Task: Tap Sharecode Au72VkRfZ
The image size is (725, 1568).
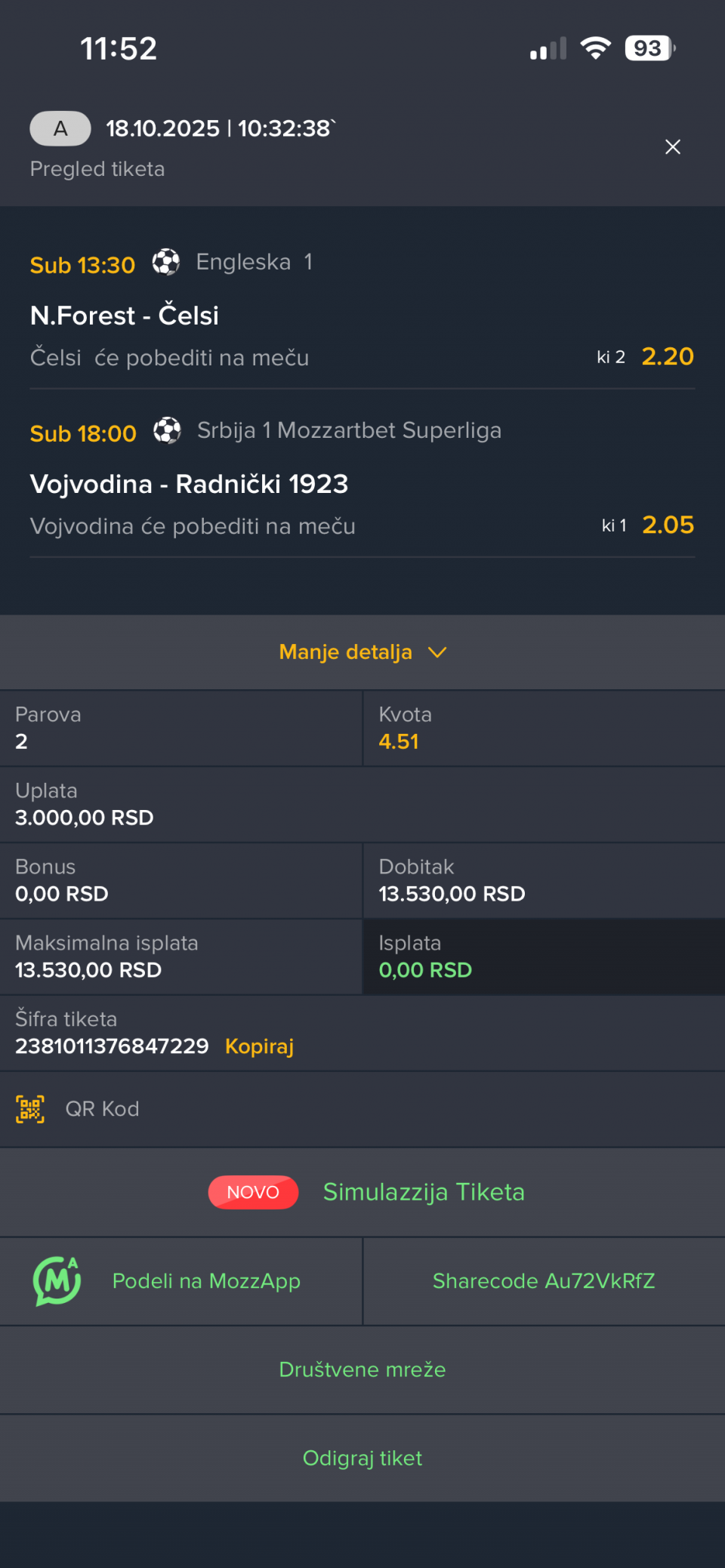Action: click(x=544, y=1281)
